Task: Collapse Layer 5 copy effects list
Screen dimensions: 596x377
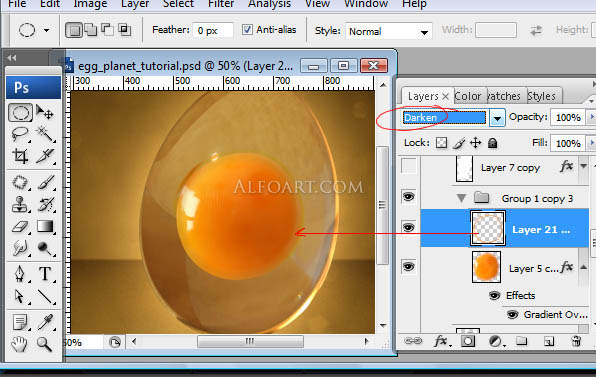Action: [x=583, y=267]
